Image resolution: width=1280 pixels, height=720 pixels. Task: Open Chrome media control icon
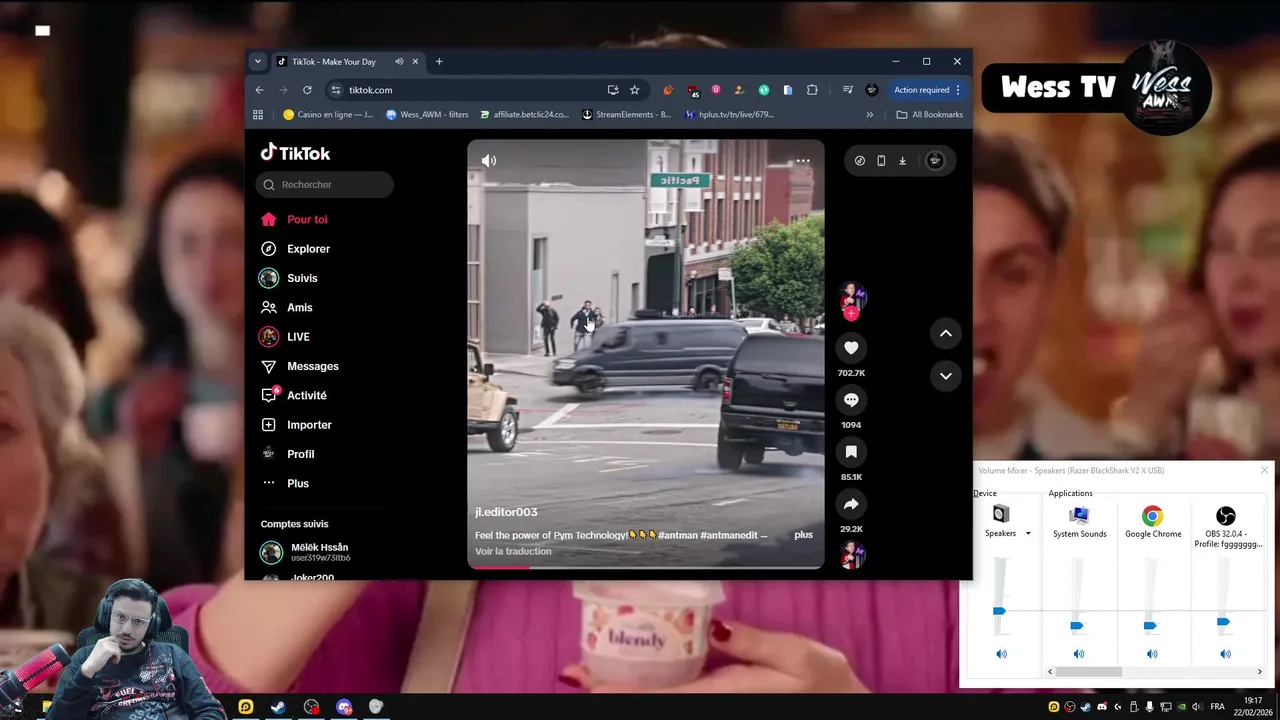pos(848,90)
